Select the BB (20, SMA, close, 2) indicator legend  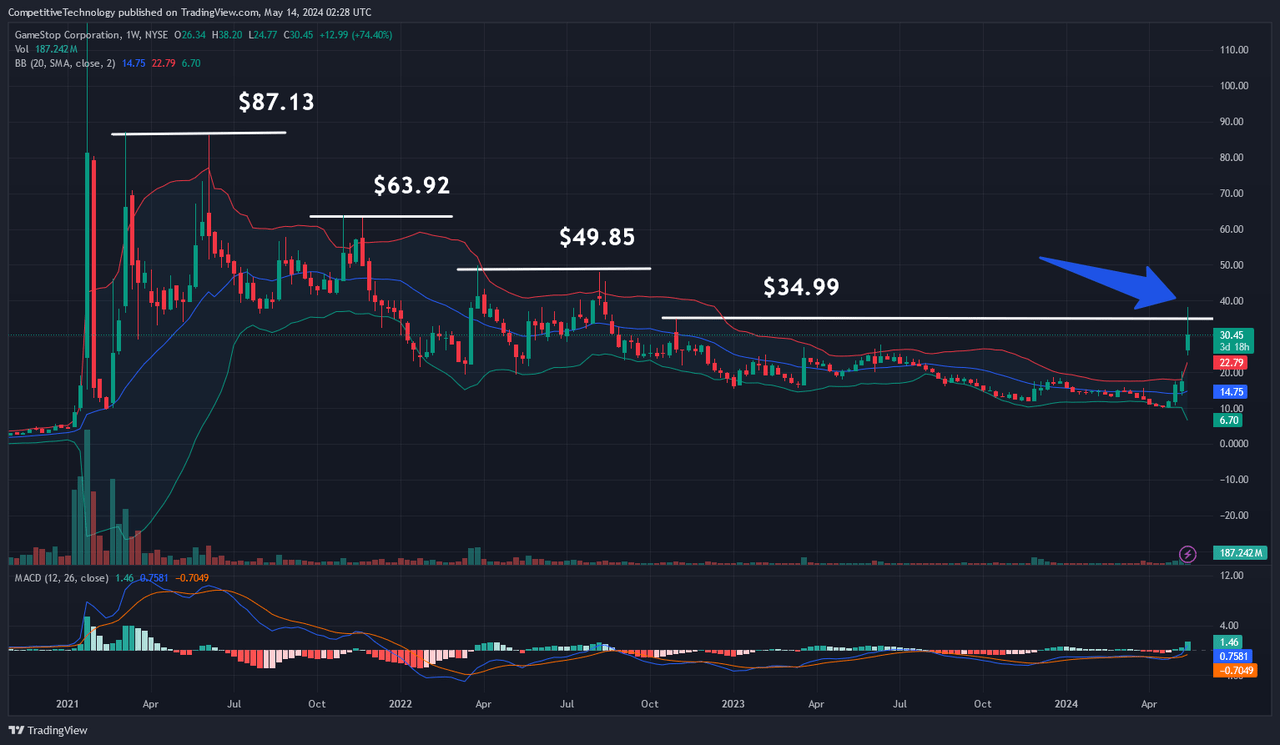point(65,62)
